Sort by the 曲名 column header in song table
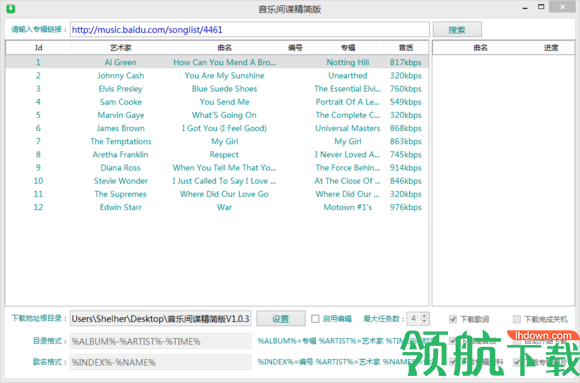Viewport: 580px width, 383px height. click(x=224, y=48)
